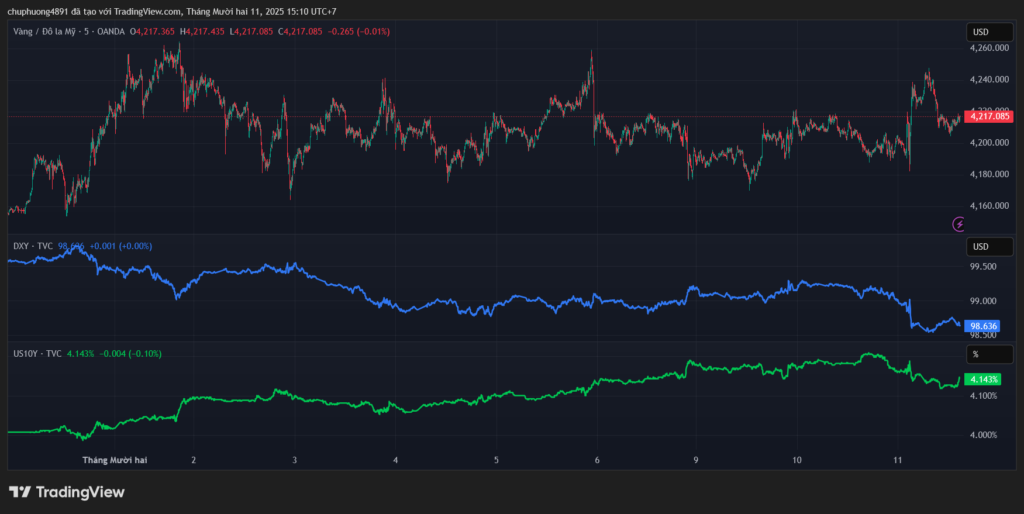Image resolution: width=1024 pixels, height=514 pixels.
Task: Open the % unit selector on US10Y pane
Action: [976, 355]
